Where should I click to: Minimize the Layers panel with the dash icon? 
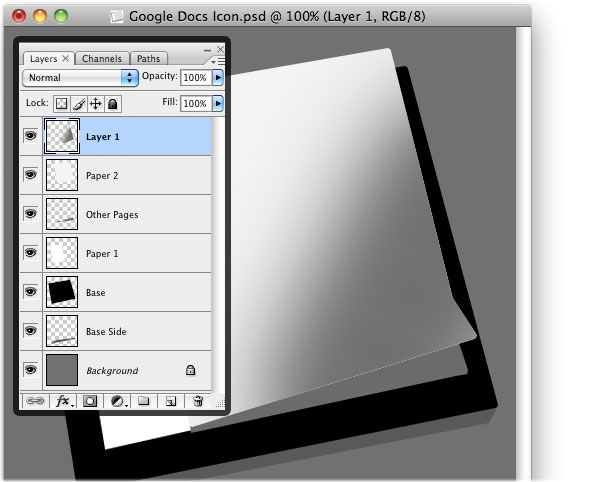[207, 50]
